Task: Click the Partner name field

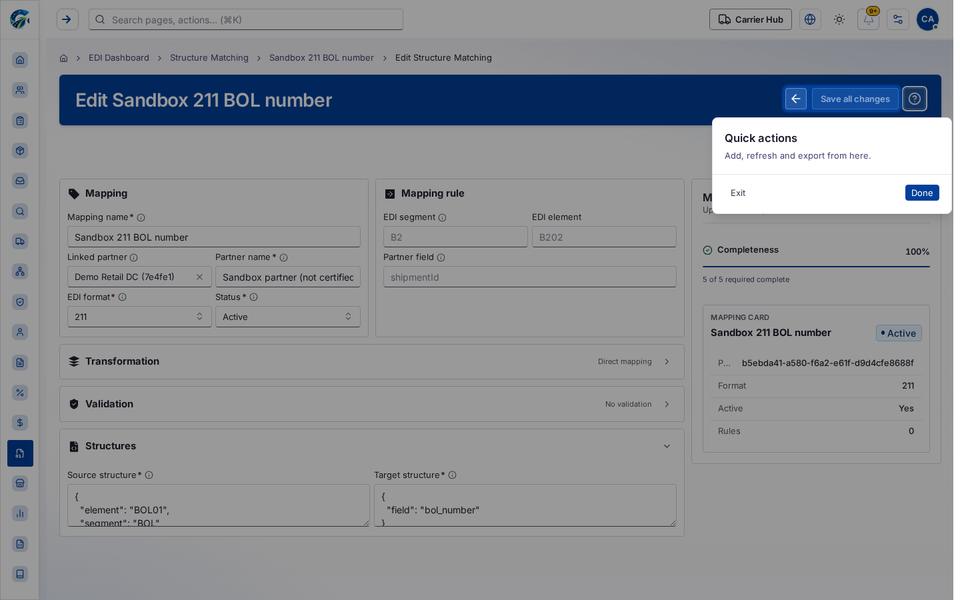Action: tap(288, 277)
